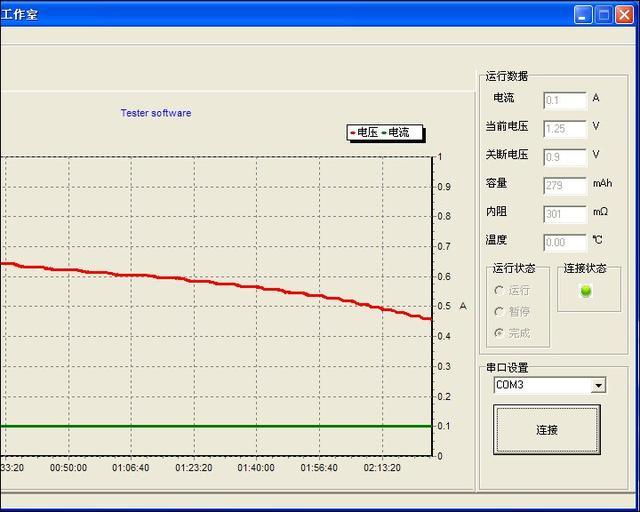
Task: Select the 完成 radio button
Action: tap(499, 332)
